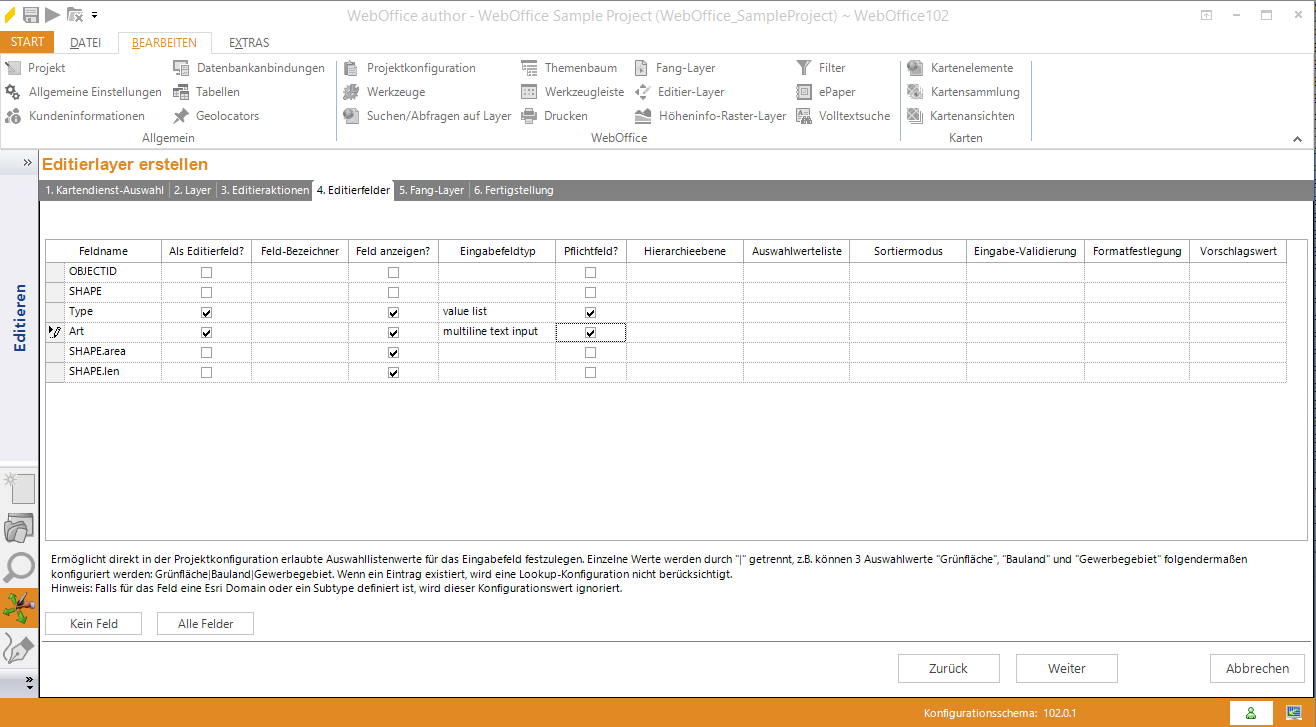
Task: Expand the collapsed left sidebar panel
Action: click(28, 162)
